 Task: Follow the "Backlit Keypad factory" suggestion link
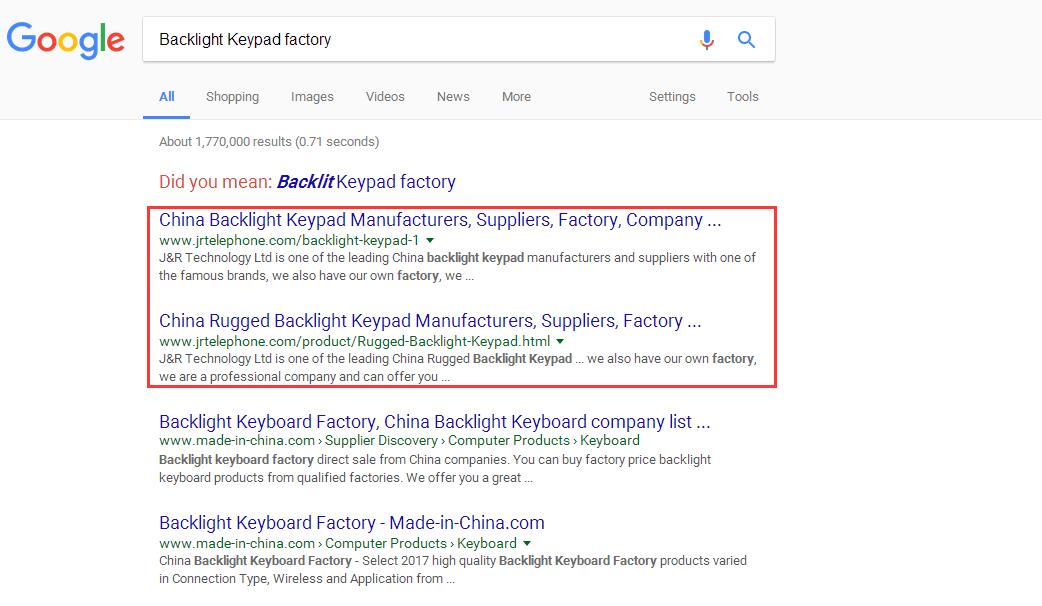click(366, 182)
